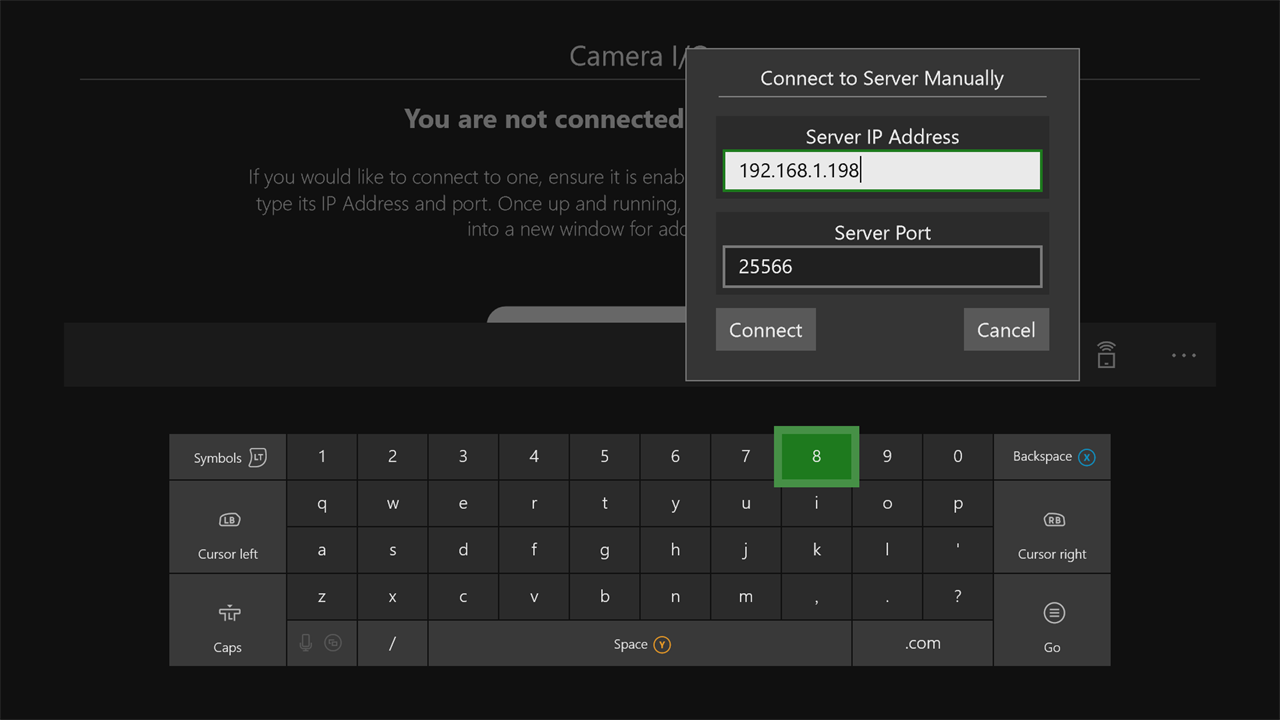The image size is (1280, 720).
Task: Tap the letter o key
Action: pyautogui.click(x=887, y=504)
